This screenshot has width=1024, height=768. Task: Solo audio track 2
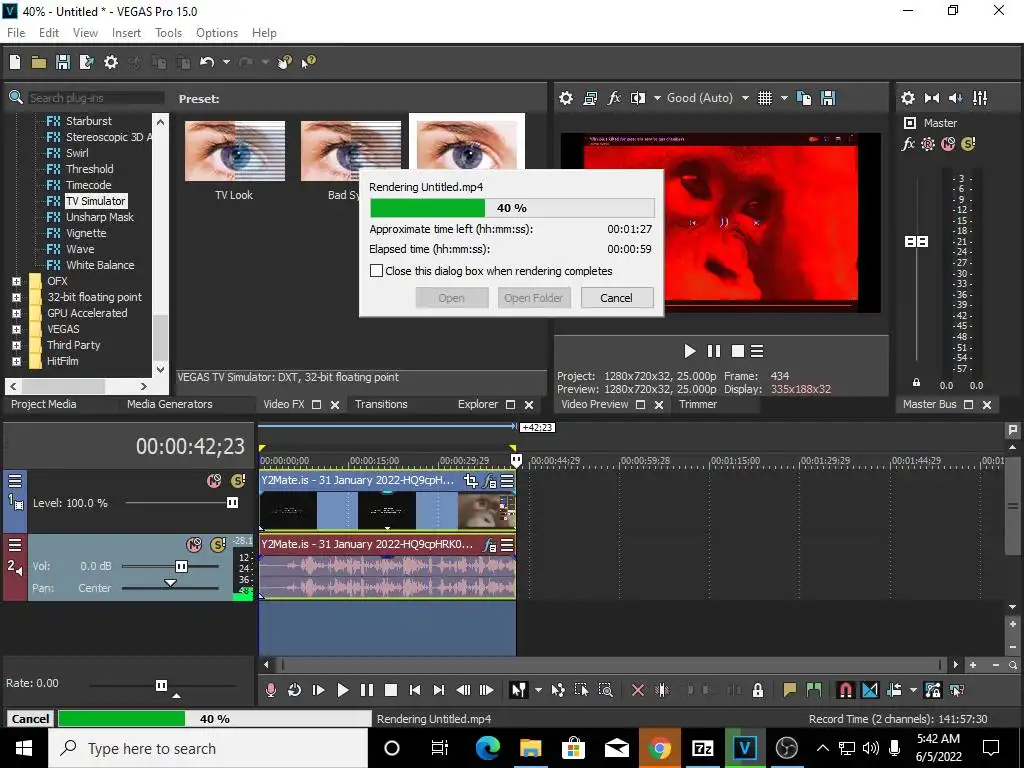click(218, 544)
